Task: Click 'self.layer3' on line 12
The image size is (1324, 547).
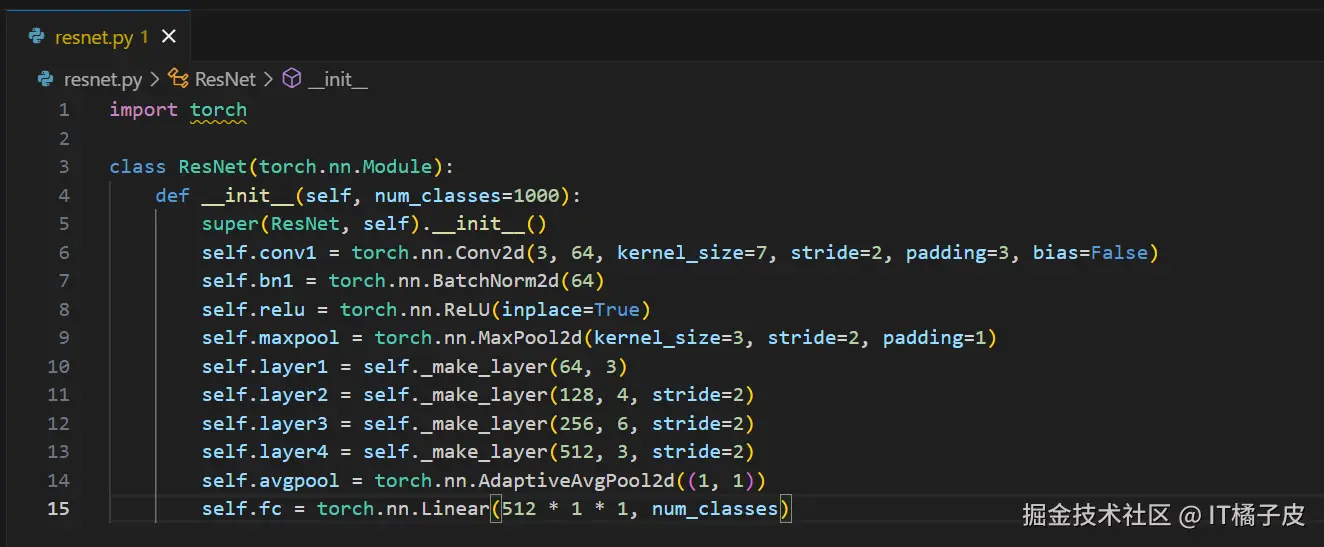Action: pyautogui.click(x=265, y=423)
